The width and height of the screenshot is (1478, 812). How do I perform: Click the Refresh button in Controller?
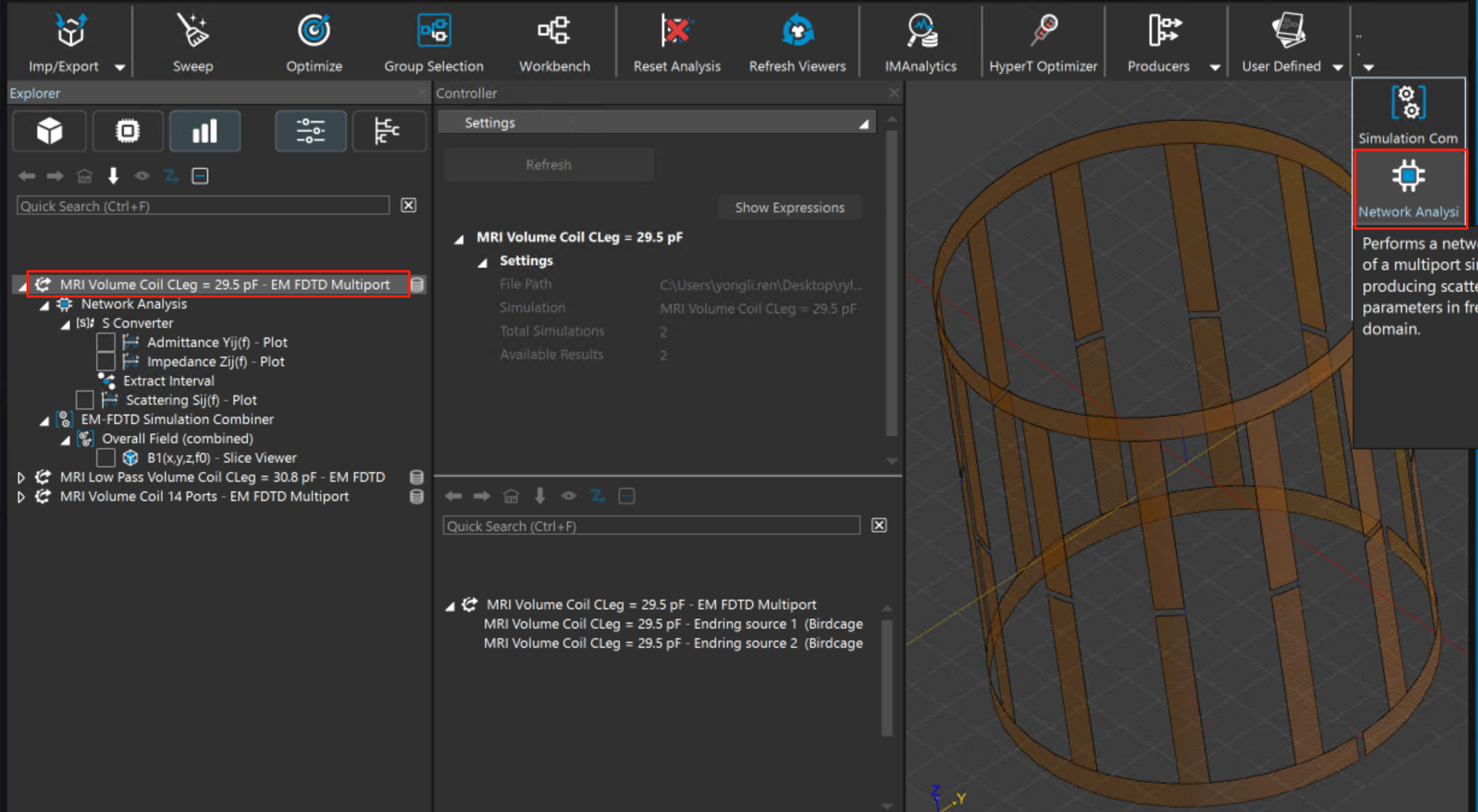[x=548, y=165]
